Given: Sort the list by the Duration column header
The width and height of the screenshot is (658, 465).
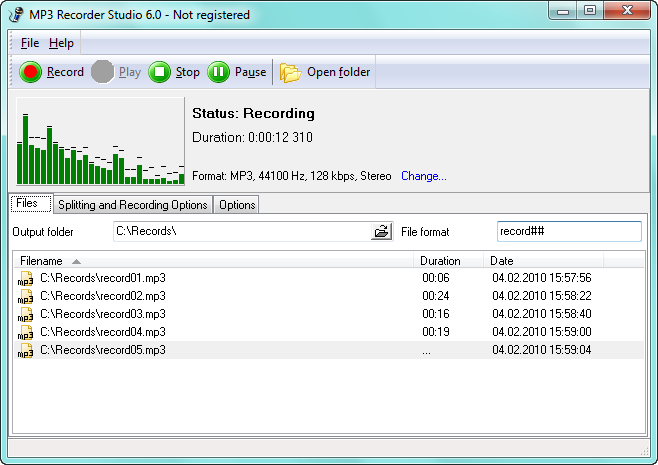Looking at the screenshot, I should point(448,261).
